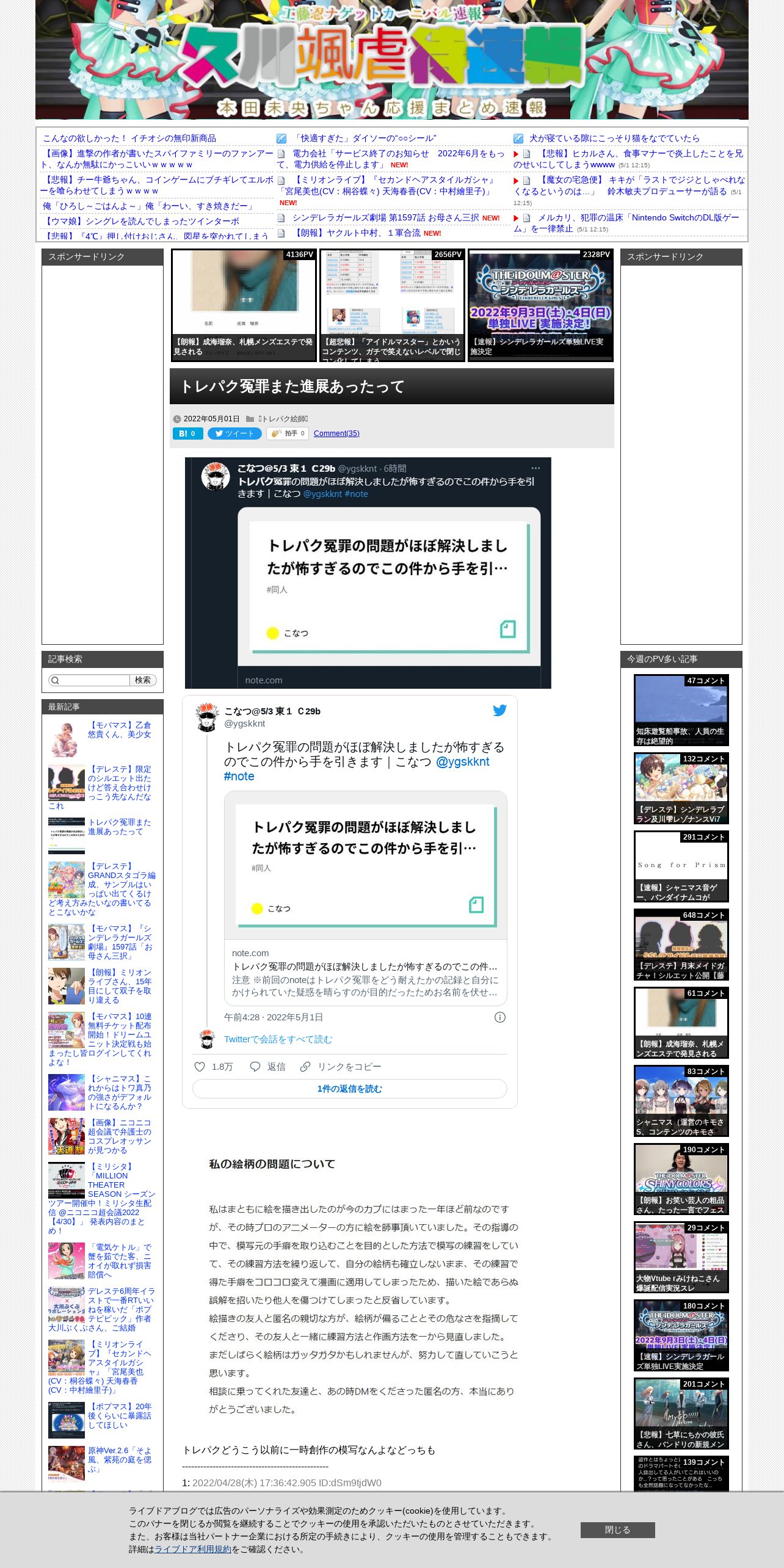Open the 成海瑠奈 4136PV featured thumbnail
This screenshot has width=784, height=1568.
(x=244, y=305)
